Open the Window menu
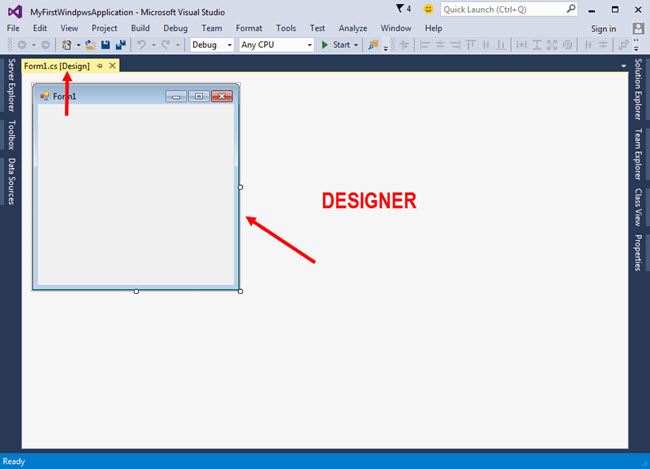The height and width of the screenshot is (469, 650). tap(396, 28)
